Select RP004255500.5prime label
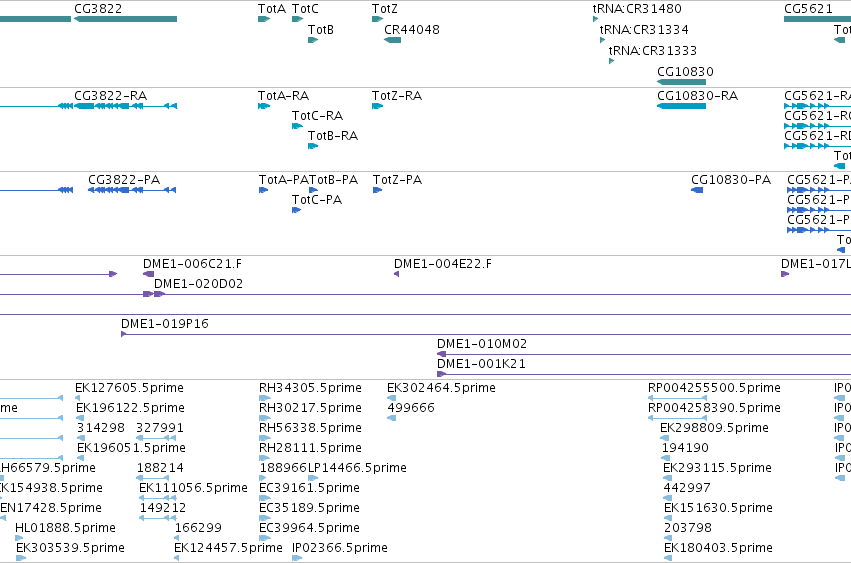Viewport: 851px width, 563px height. pyautogui.click(x=714, y=388)
